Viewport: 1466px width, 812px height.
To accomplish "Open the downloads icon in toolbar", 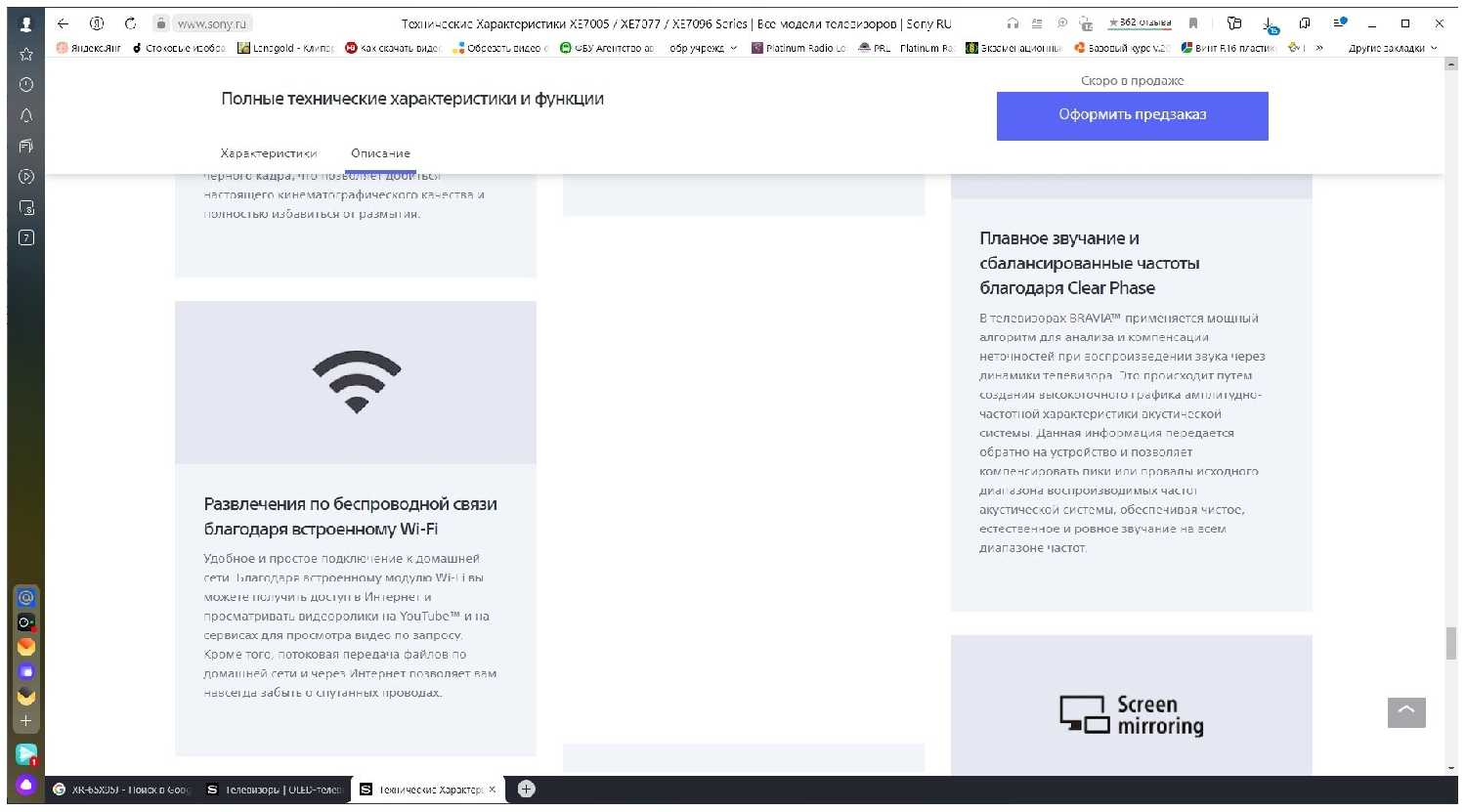I will [x=1270, y=24].
